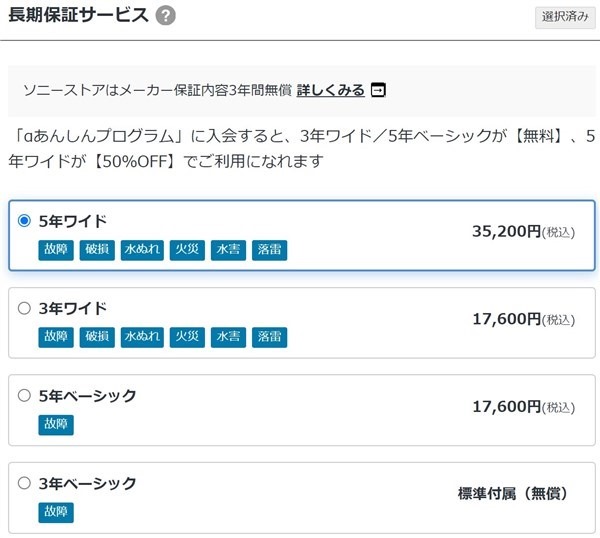Image resolution: width=600 pixels, height=538 pixels.
Task: Select the 5年ワイド radio button
Action: (x=25, y=221)
